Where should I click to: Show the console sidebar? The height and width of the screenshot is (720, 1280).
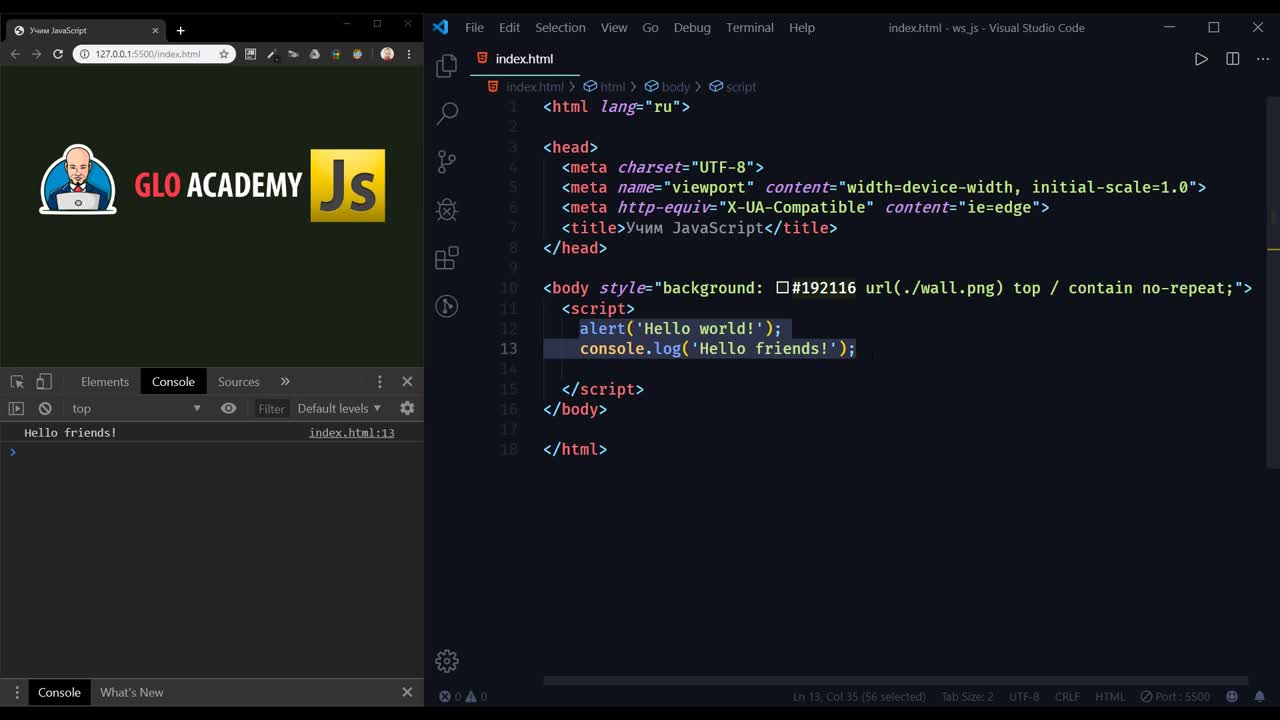16,408
